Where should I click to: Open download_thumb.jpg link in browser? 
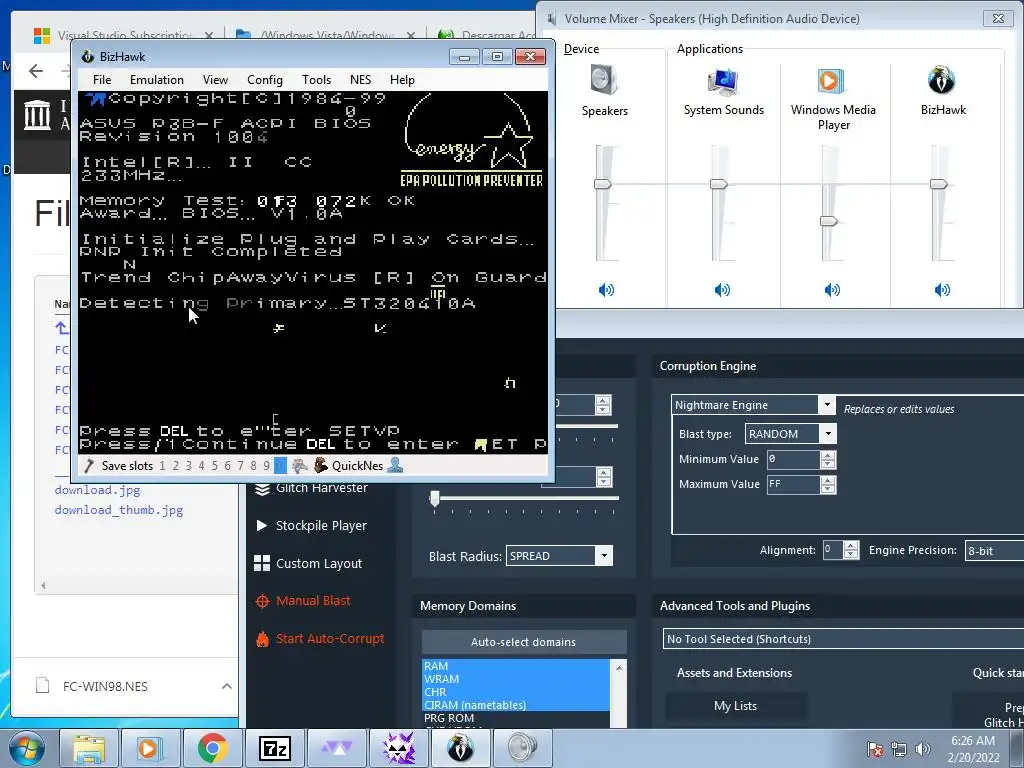coord(119,510)
